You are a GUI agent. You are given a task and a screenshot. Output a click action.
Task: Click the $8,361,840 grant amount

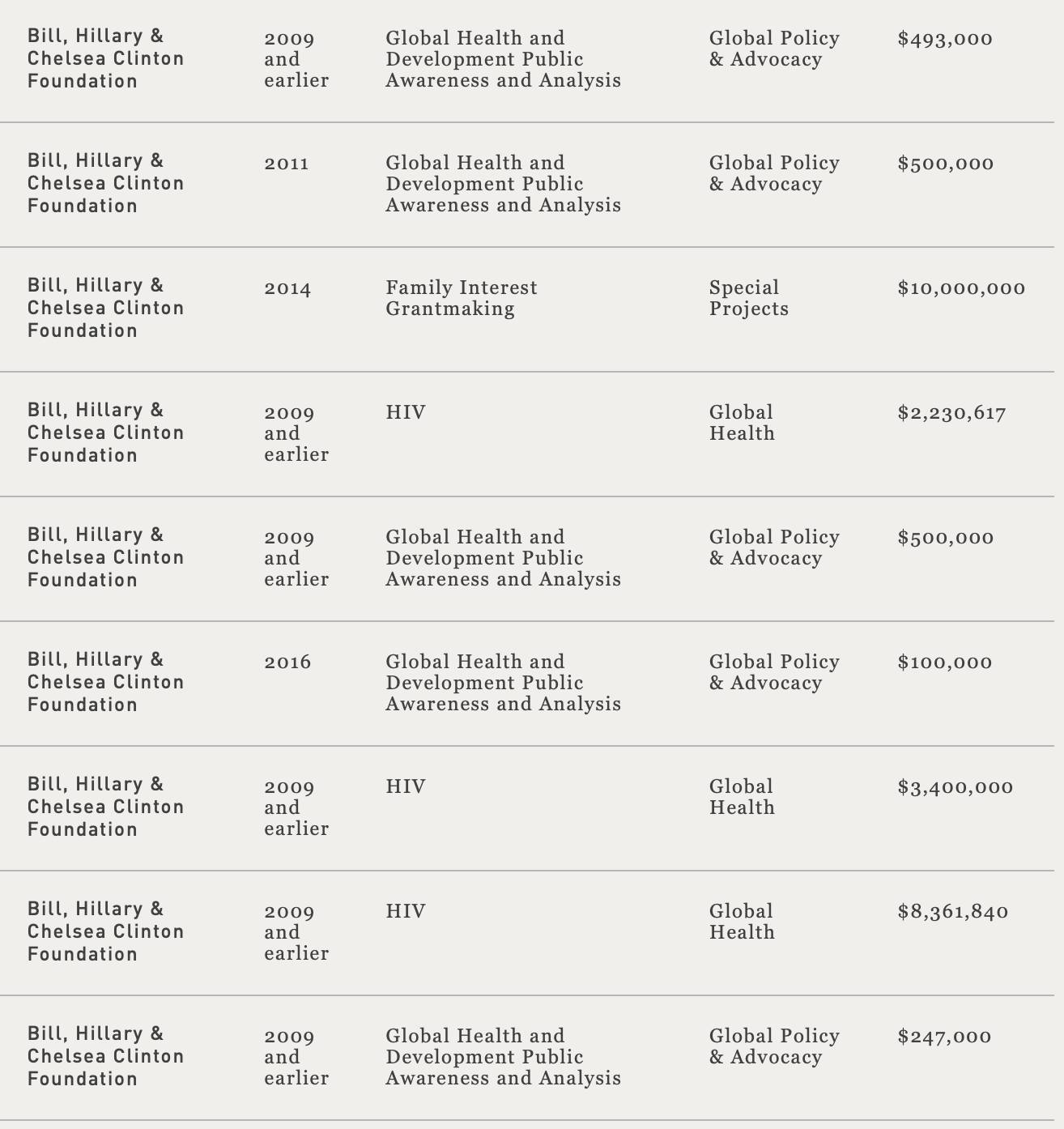(x=952, y=912)
